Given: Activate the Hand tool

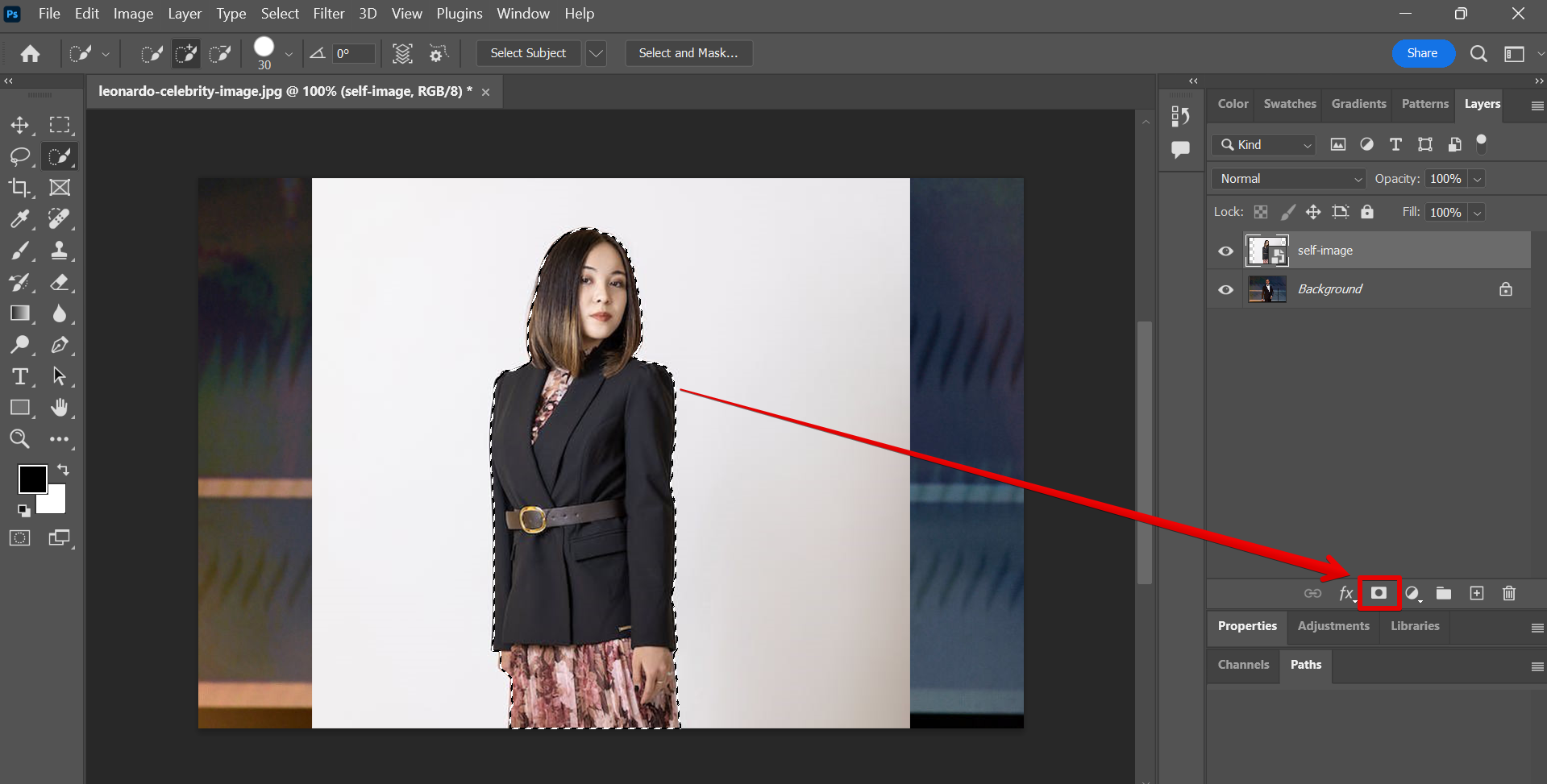Looking at the screenshot, I should [60, 408].
